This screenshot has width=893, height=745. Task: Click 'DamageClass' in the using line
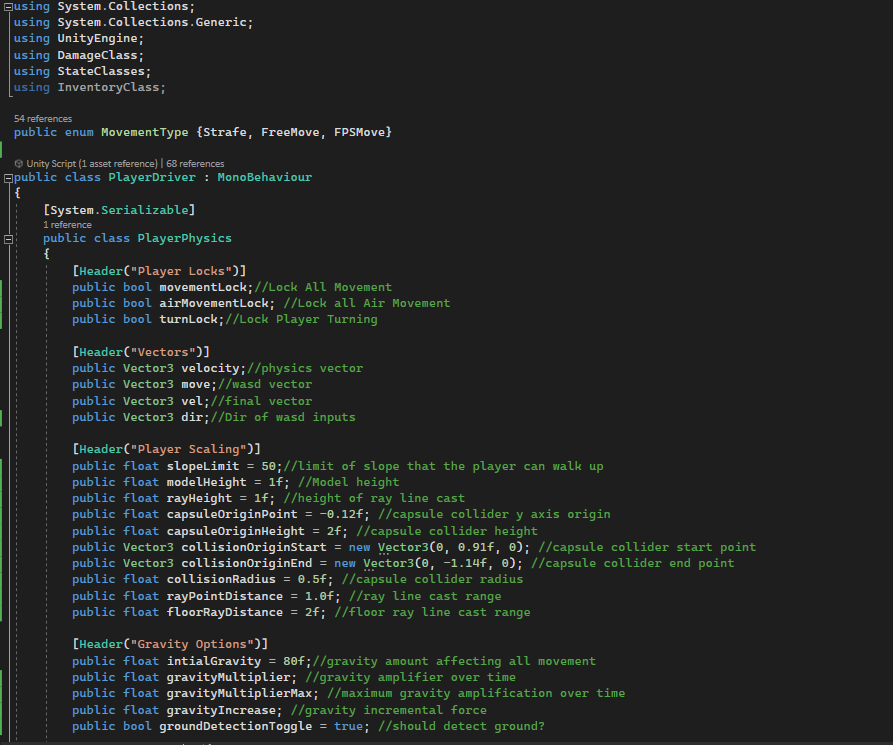click(x=97, y=55)
